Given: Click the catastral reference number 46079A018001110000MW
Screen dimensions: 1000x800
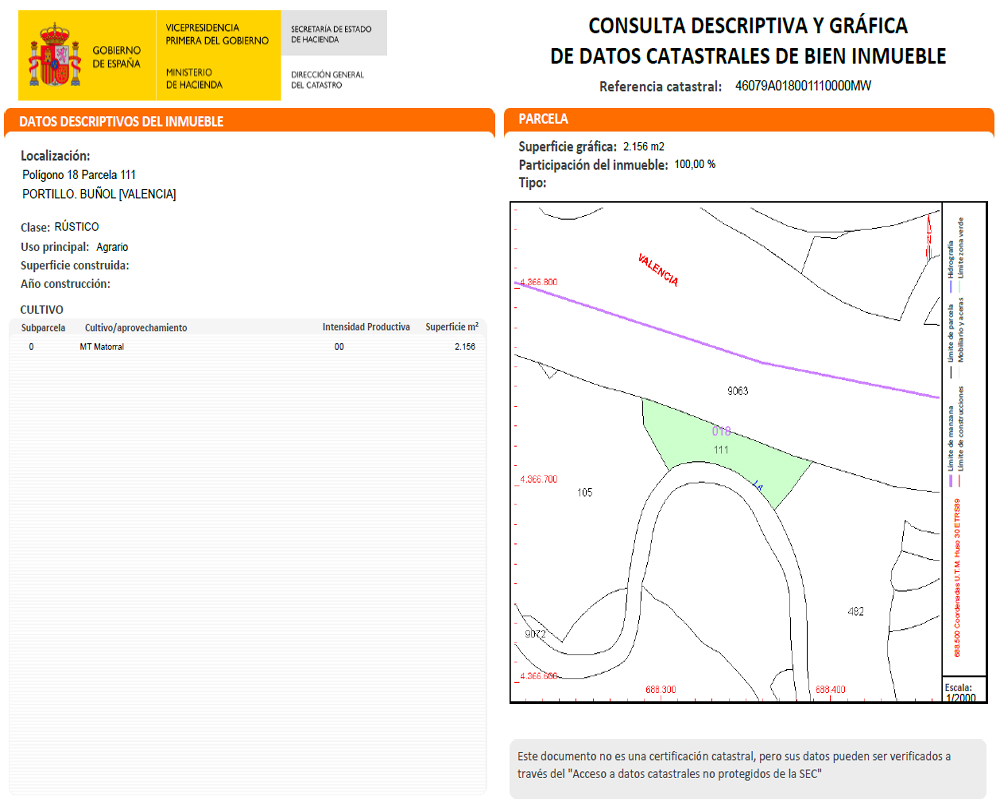Looking at the screenshot, I should pos(803,86).
